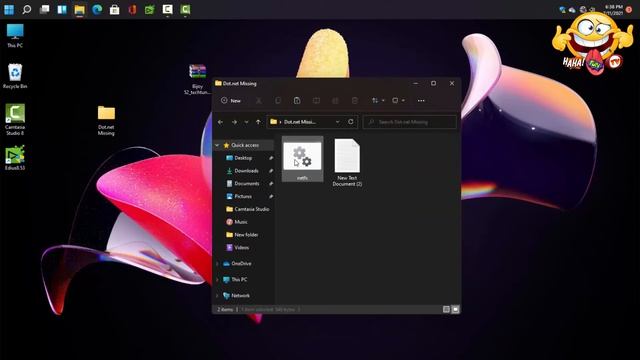Click the Copy icon in Explorer toolbar

point(278,100)
